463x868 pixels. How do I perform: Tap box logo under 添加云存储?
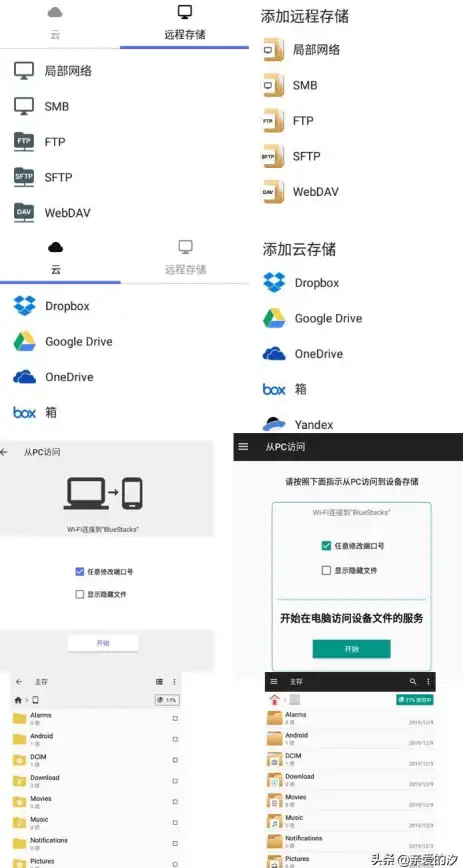click(x=274, y=389)
